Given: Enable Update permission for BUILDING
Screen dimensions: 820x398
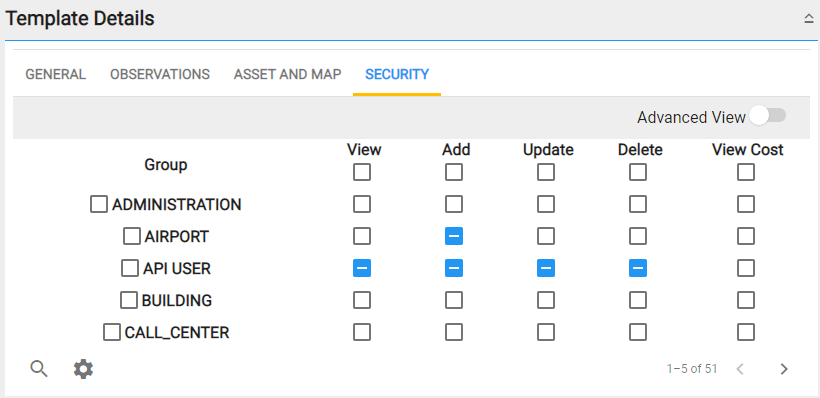Looking at the screenshot, I should (546, 300).
